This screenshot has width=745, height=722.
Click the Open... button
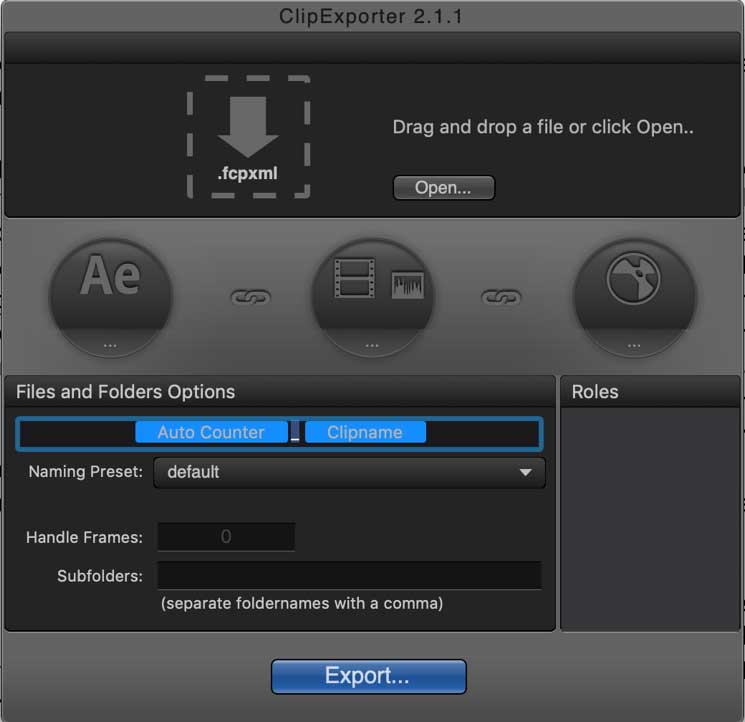pos(444,188)
